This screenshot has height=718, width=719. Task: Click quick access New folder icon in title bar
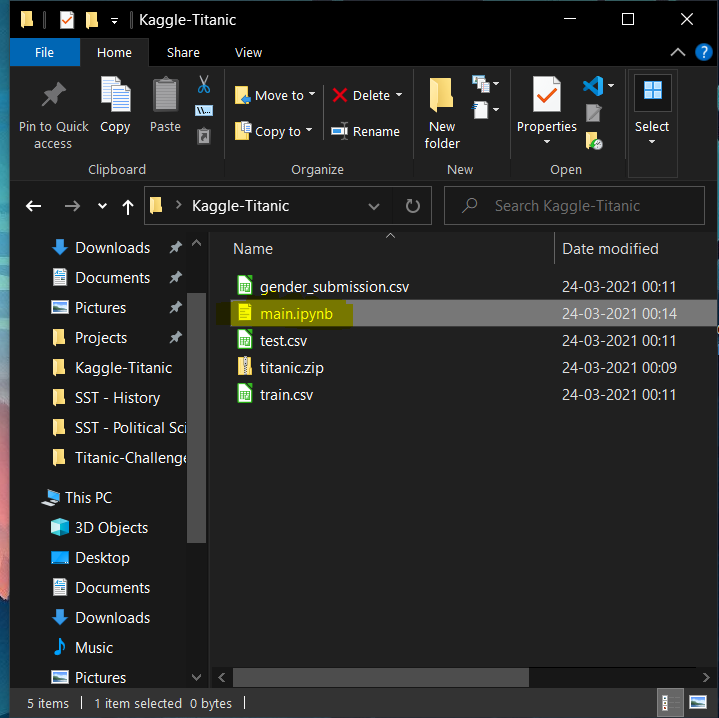click(x=92, y=20)
